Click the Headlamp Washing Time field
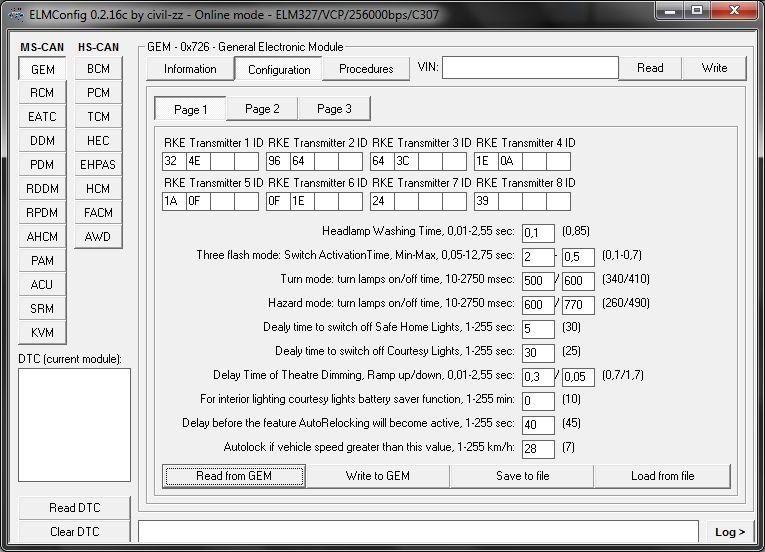The height and width of the screenshot is (552, 765). click(x=538, y=233)
